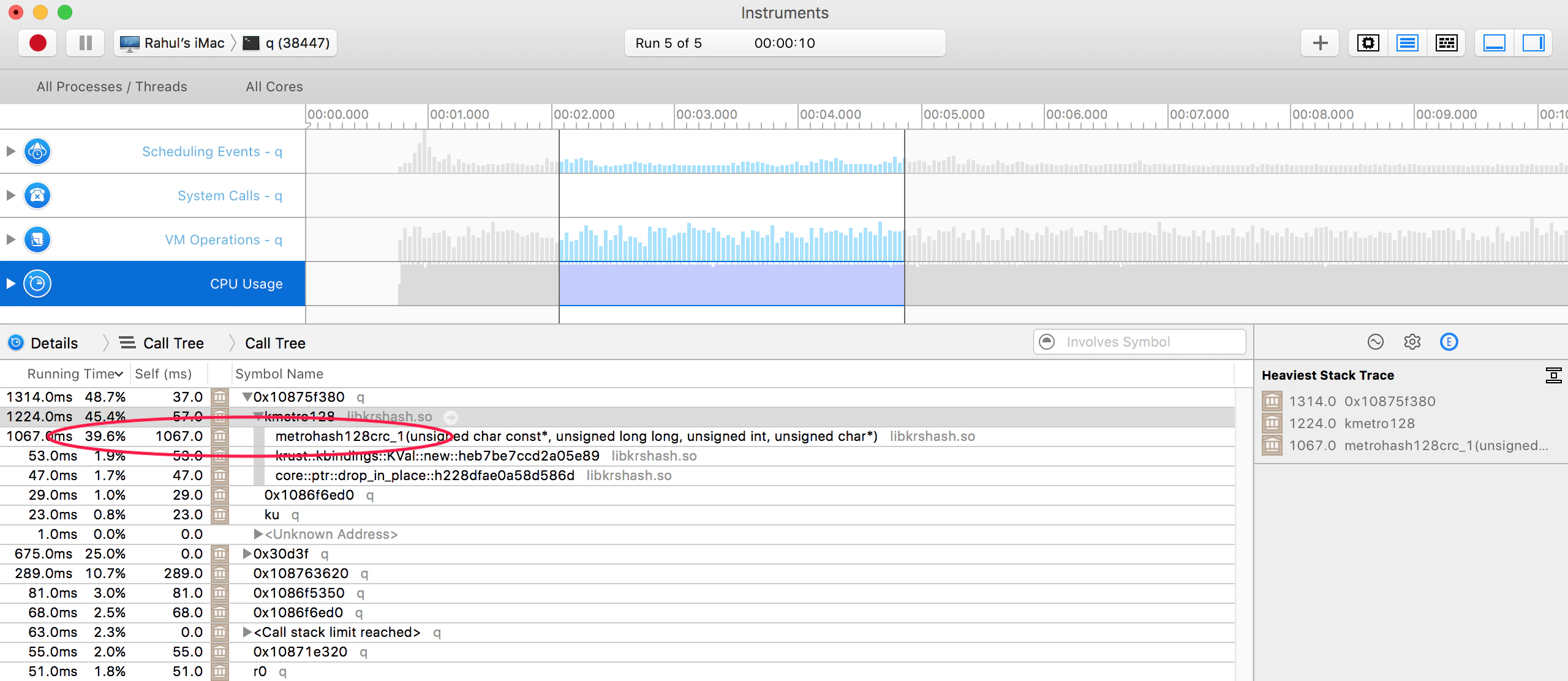
Task: Toggle Heaviest Stack Trace hidden frames button
Action: tap(1553, 375)
